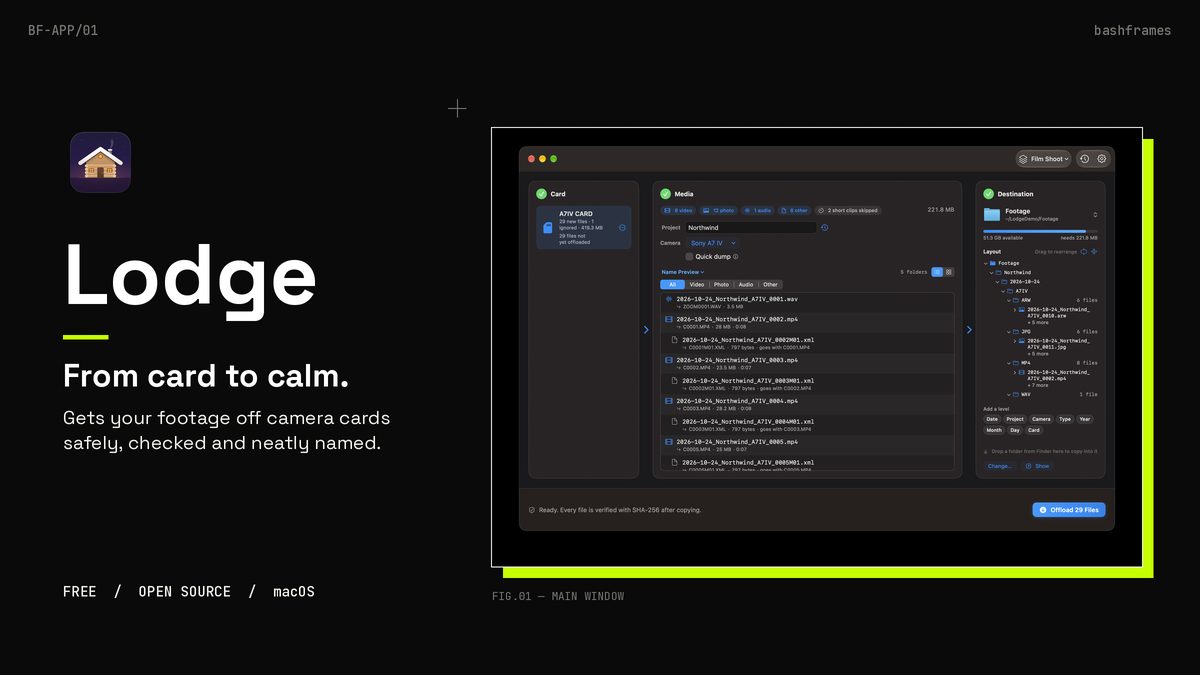Select the Audio filter tab

tap(746, 285)
